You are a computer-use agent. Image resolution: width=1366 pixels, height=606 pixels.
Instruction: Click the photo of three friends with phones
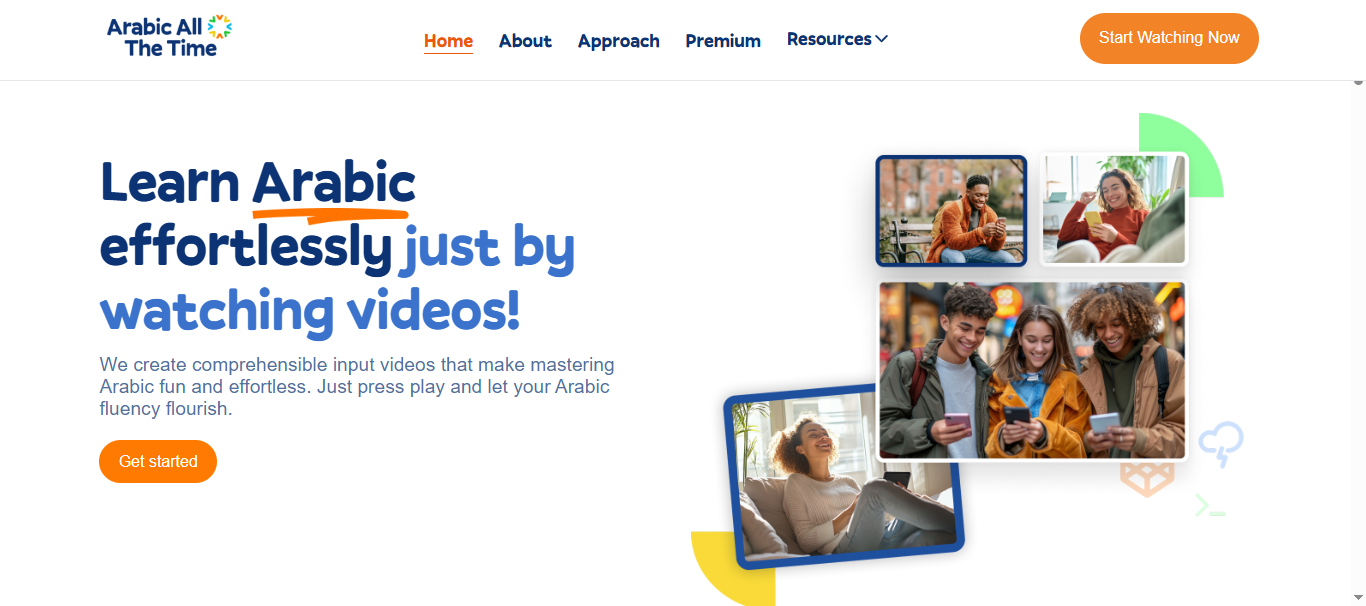1031,370
